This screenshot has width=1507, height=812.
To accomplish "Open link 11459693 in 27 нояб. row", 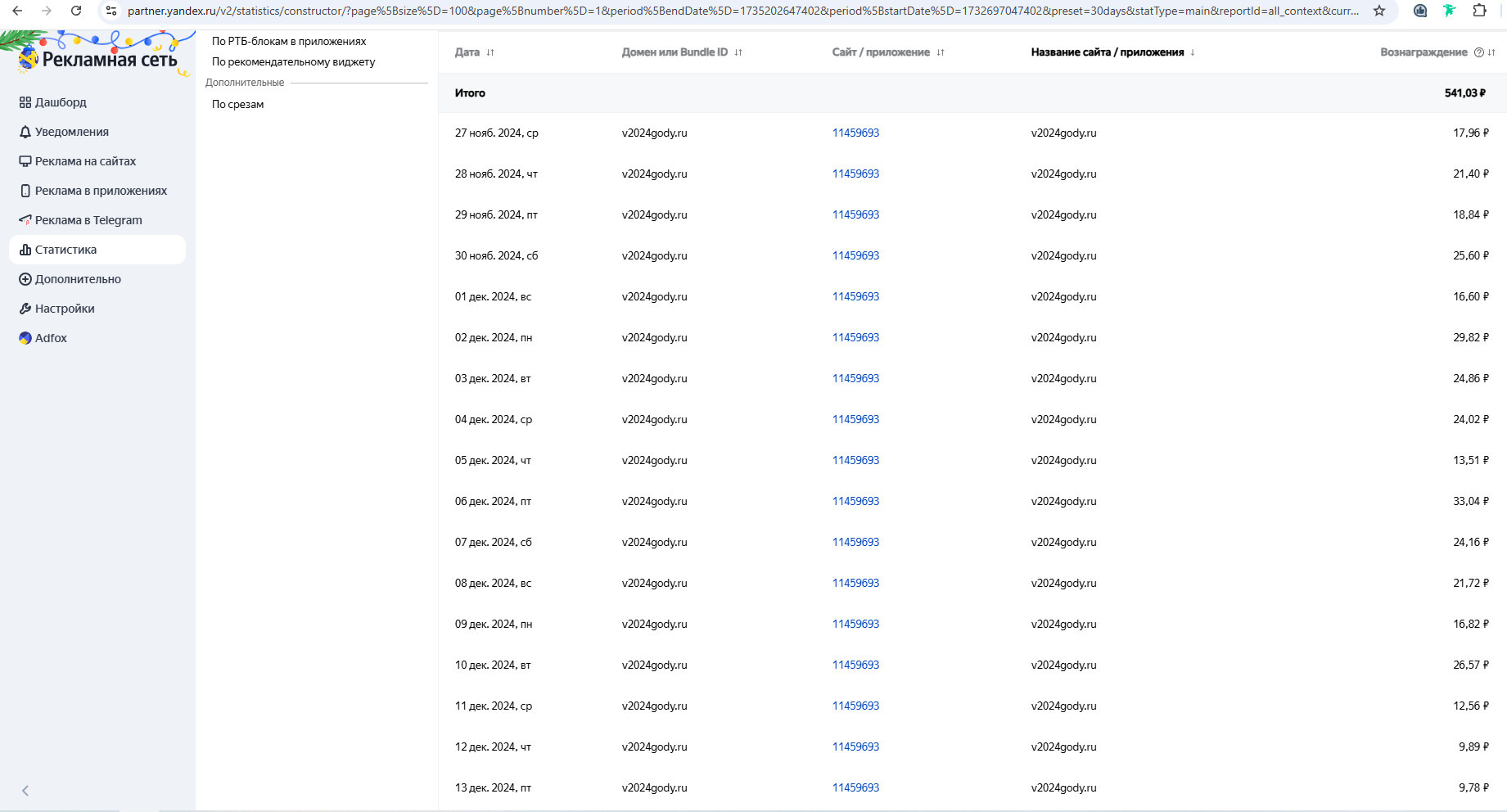I will point(855,133).
